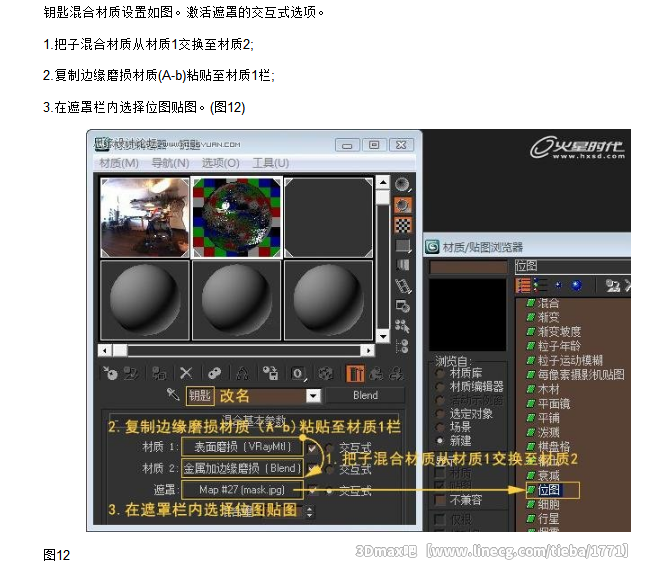
Task: Click the Reset Map X icon
Action: pyautogui.click(x=185, y=372)
